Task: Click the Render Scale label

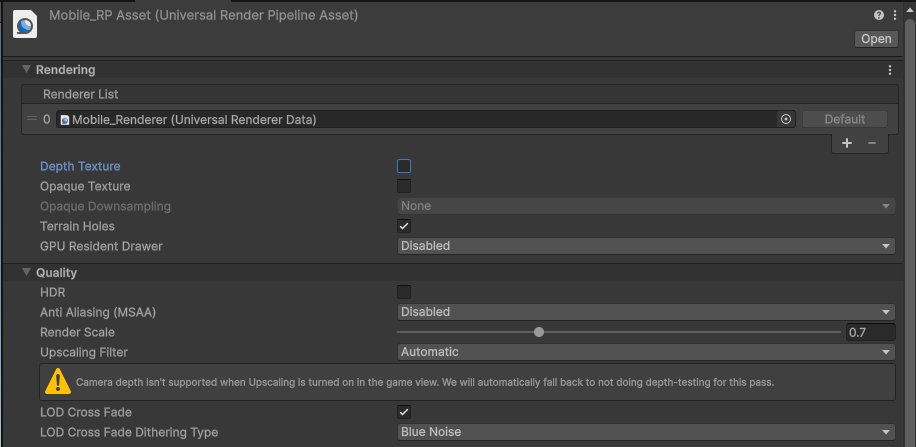Action: click(x=77, y=332)
